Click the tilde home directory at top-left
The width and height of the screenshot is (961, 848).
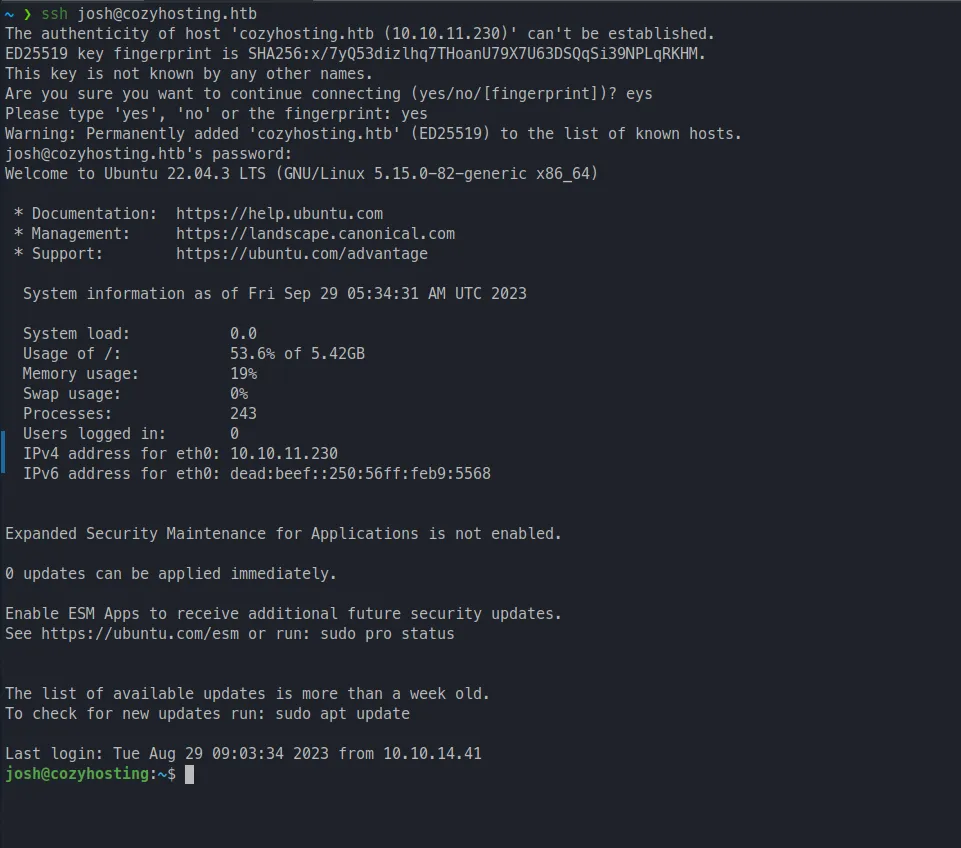9,14
